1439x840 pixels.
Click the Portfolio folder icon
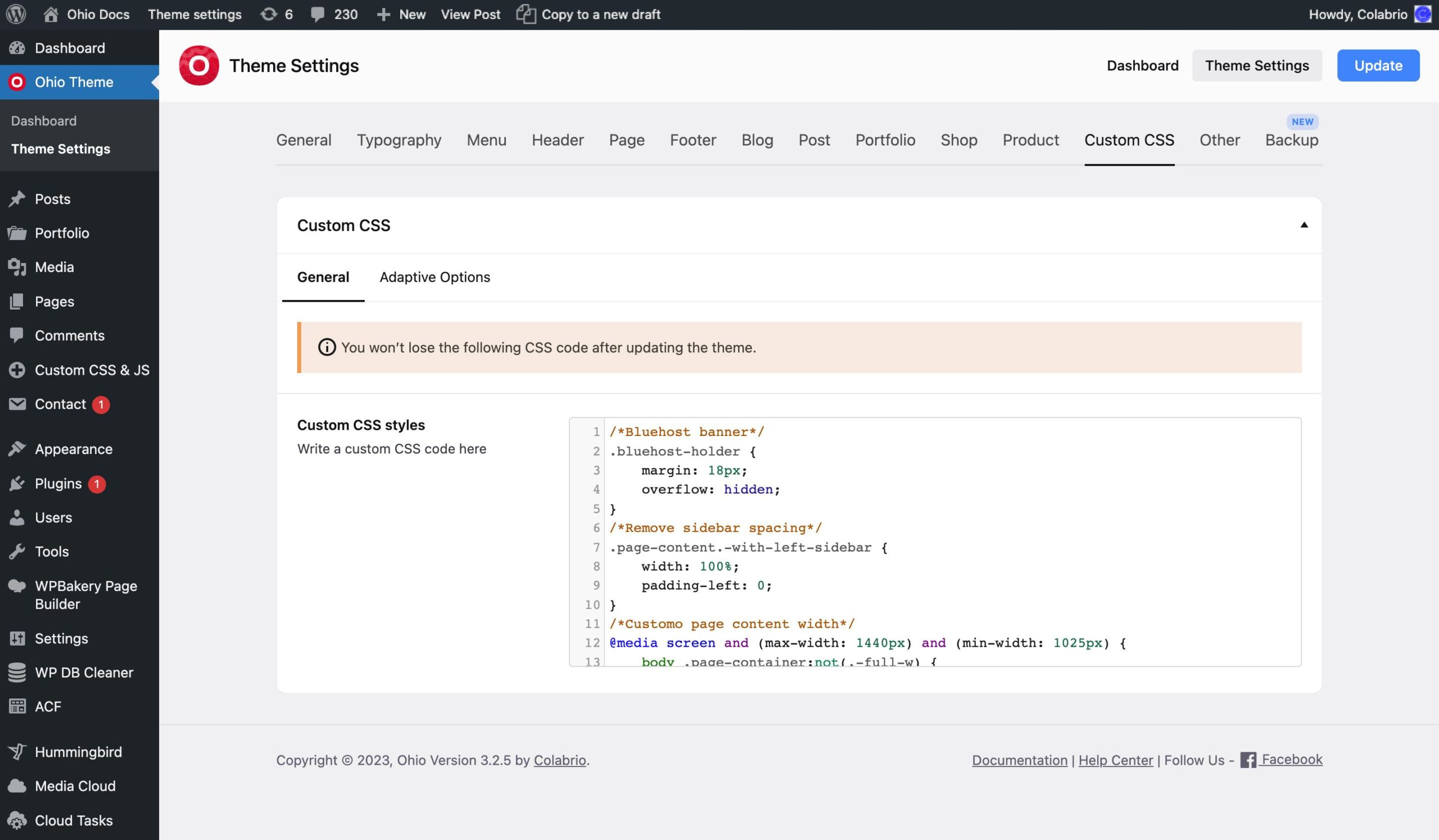17,233
